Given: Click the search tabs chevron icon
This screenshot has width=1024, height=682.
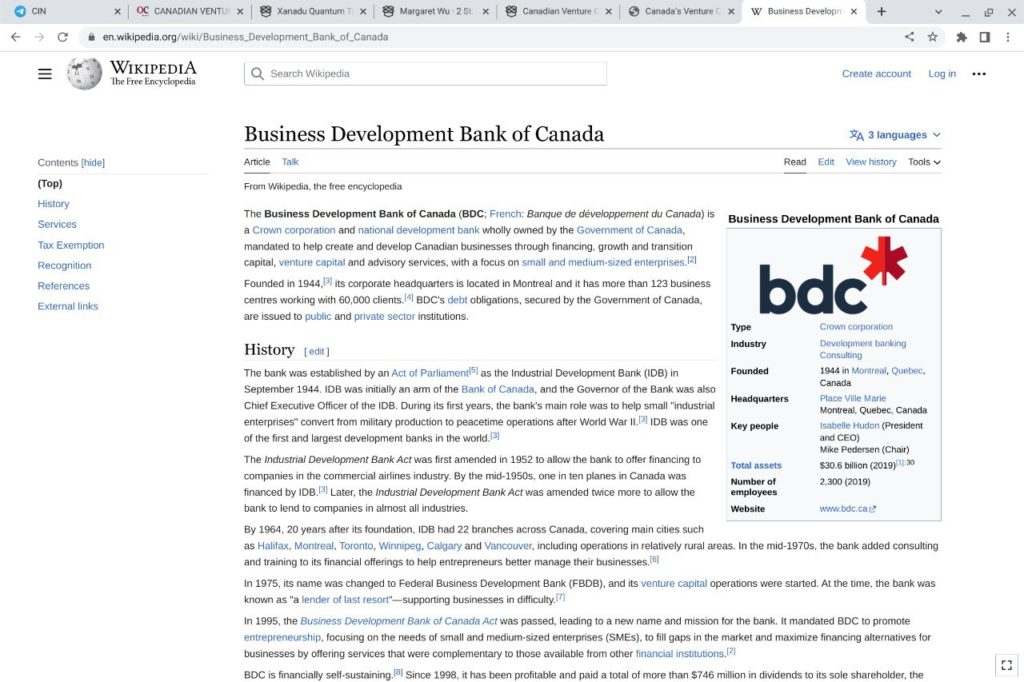Looking at the screenshot, I should point(938,12).
